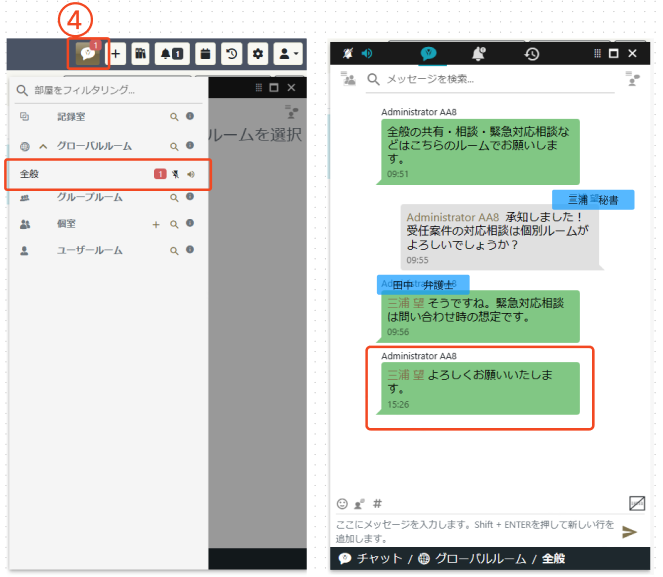Click the ユーザールーム entry

pos(88,251)
